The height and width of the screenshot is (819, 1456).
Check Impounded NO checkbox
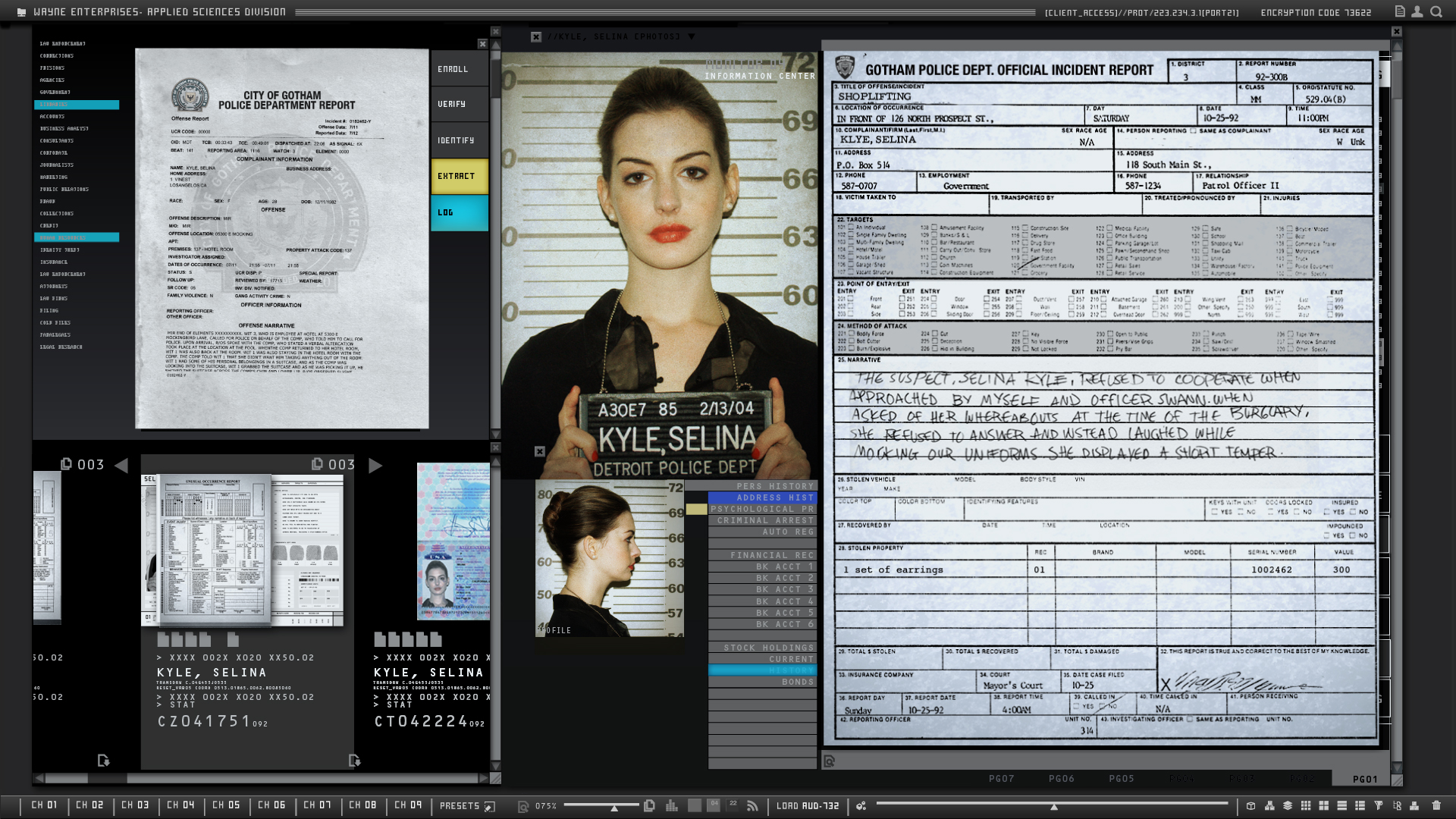[1352, 535]
